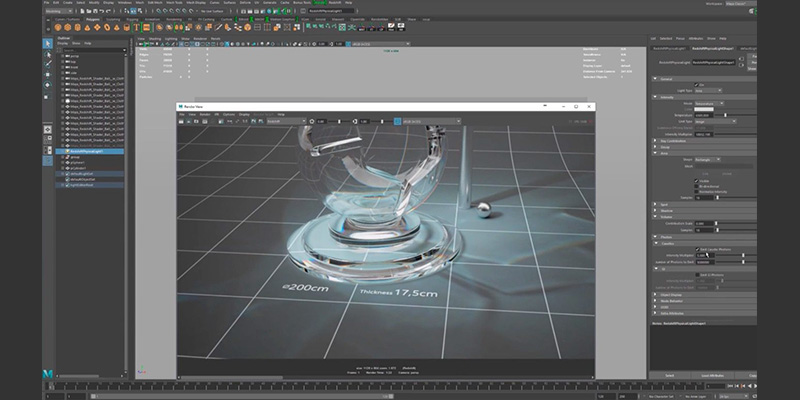Click the Number of Photons to Emit field
800x400 pixels.
pos(705,262)
